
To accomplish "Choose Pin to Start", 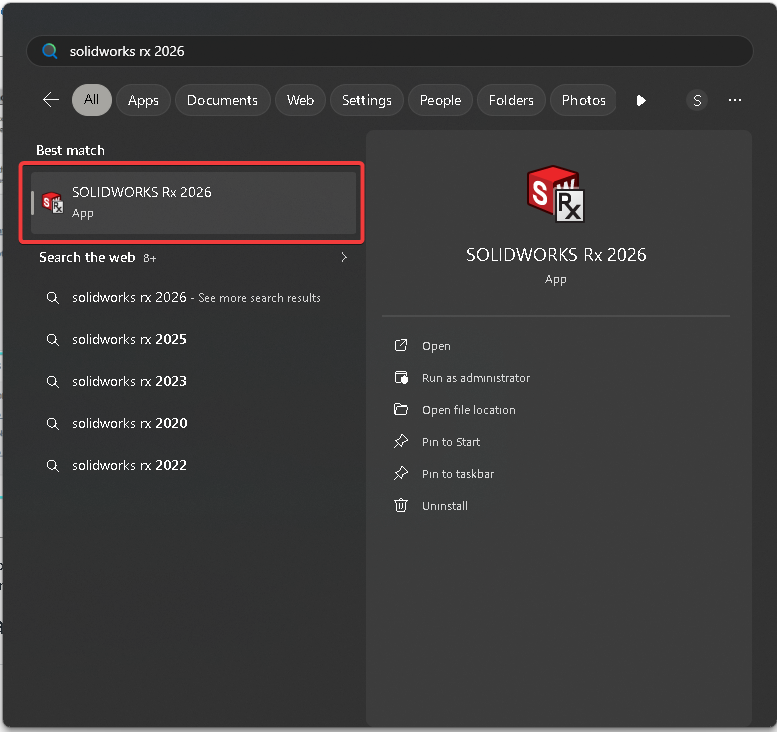I will (x=450, y=442).
